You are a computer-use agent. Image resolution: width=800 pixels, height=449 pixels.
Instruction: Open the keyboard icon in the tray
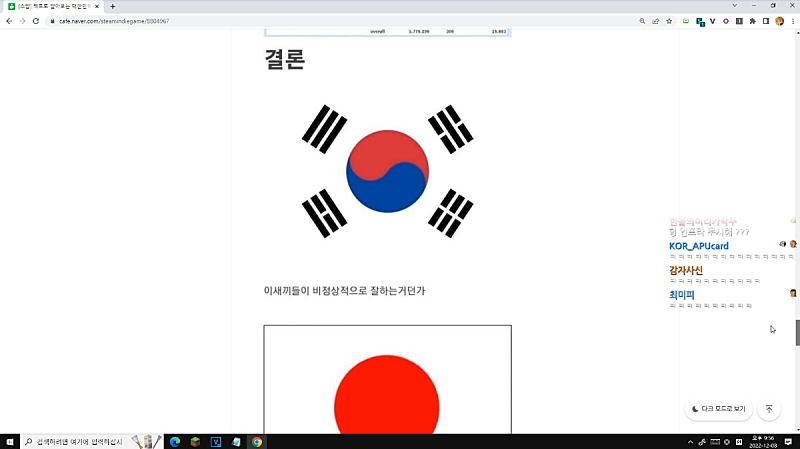click(x=715, y=442)
